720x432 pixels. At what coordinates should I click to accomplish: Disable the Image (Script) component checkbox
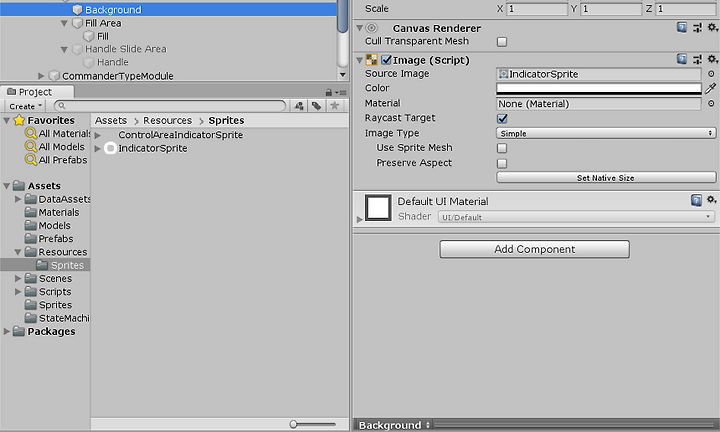click(x=386, y=60)
